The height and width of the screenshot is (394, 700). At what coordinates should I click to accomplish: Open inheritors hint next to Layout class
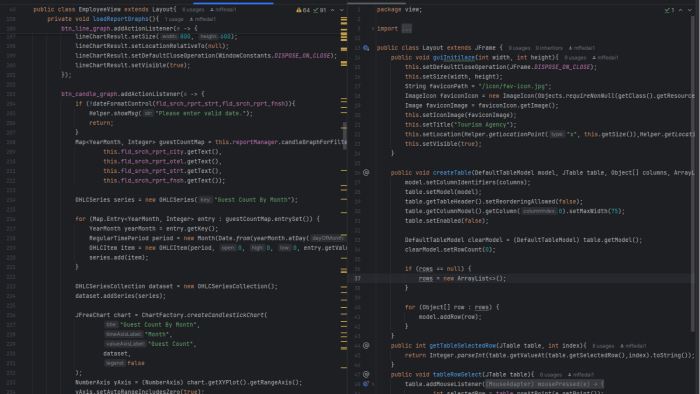click(549, 48)
